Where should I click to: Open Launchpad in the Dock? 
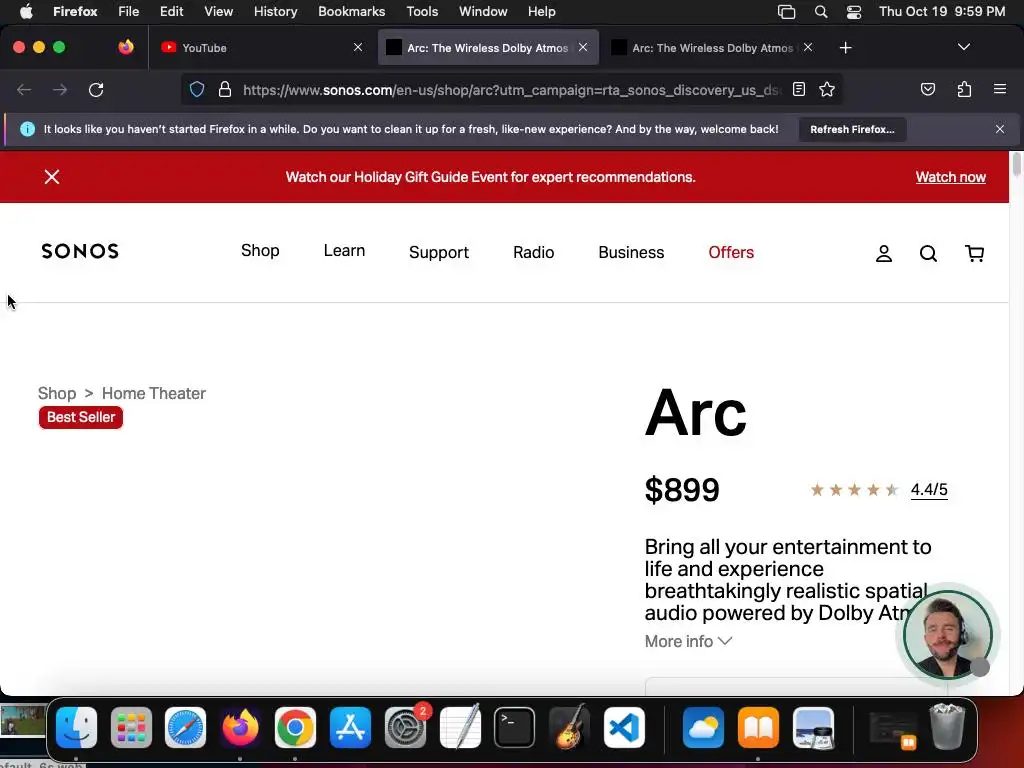(x=131, y=728)
